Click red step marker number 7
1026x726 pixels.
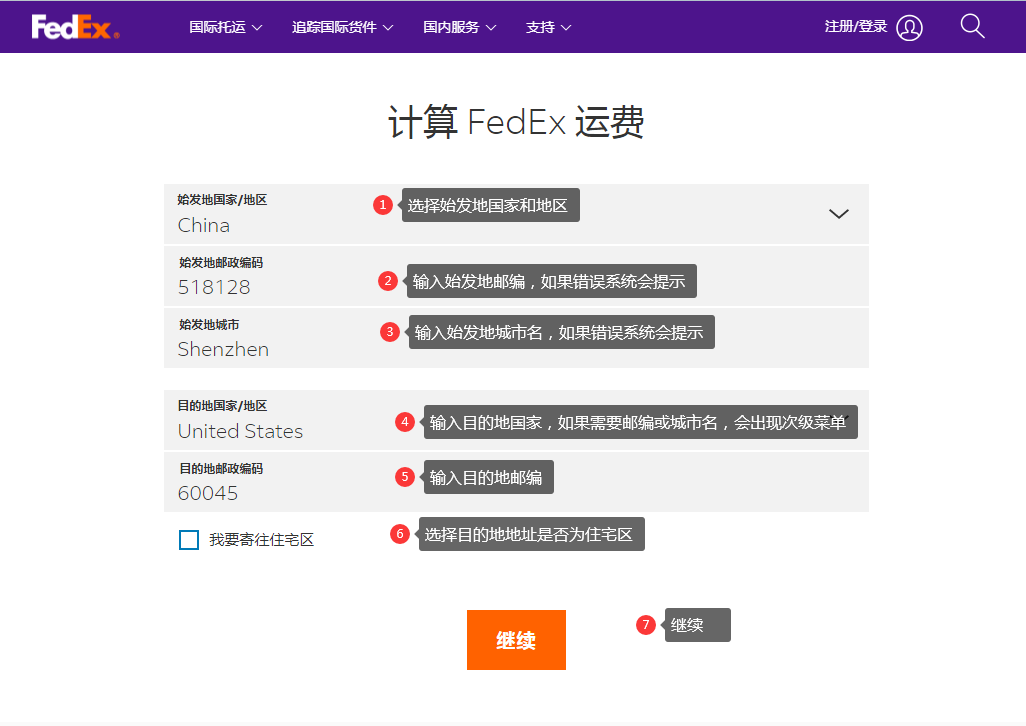click(646, 625)
